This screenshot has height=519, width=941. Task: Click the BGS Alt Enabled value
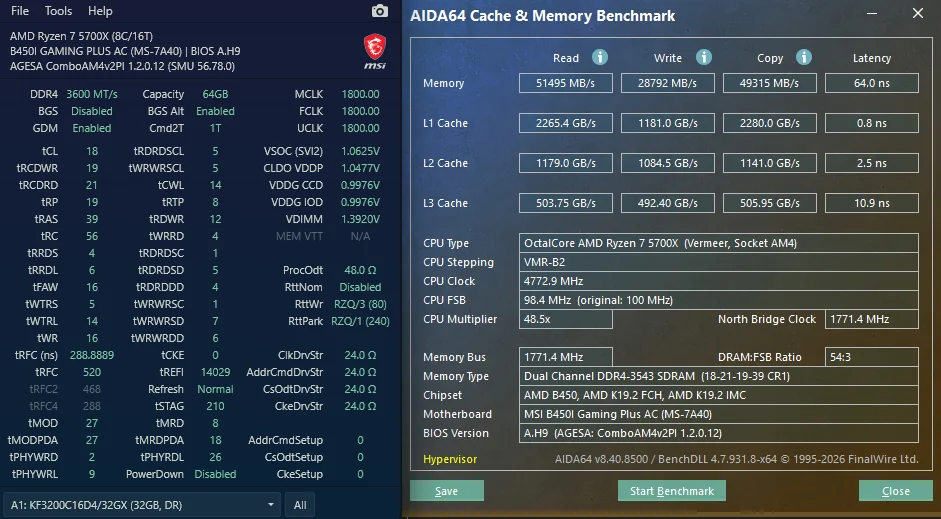click(215, 111)
